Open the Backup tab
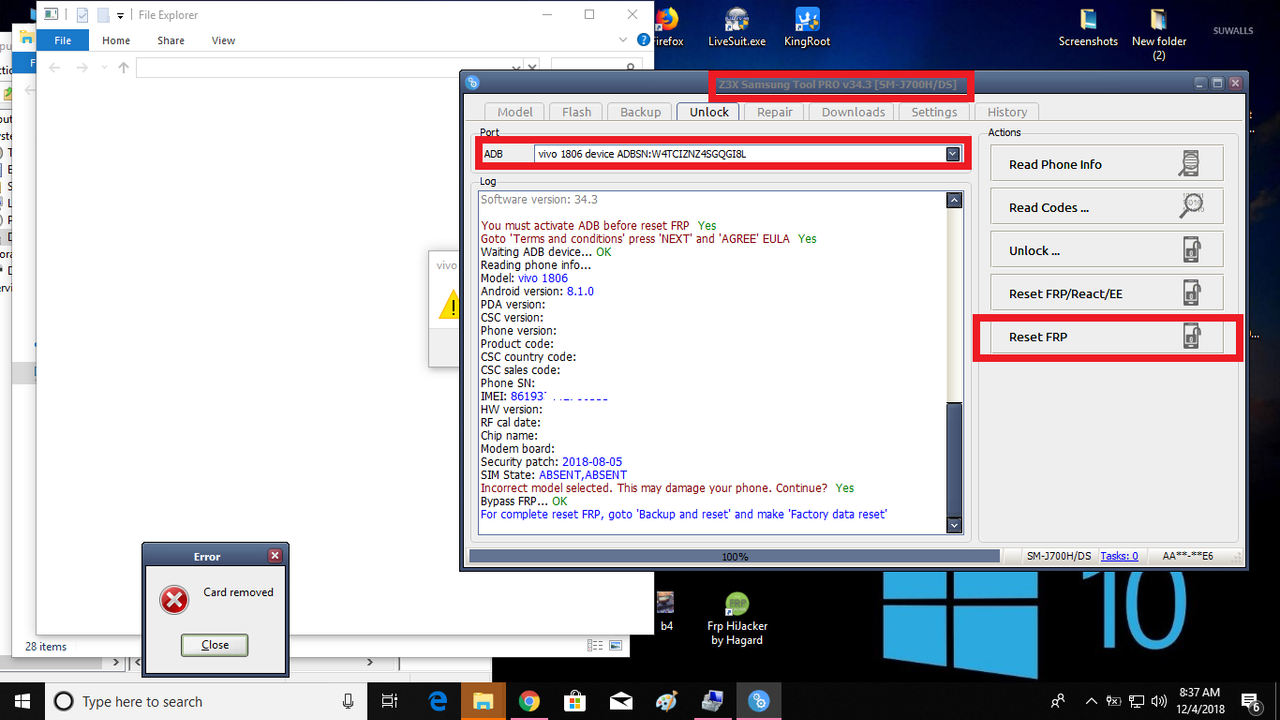 click(x=640, y=112)
